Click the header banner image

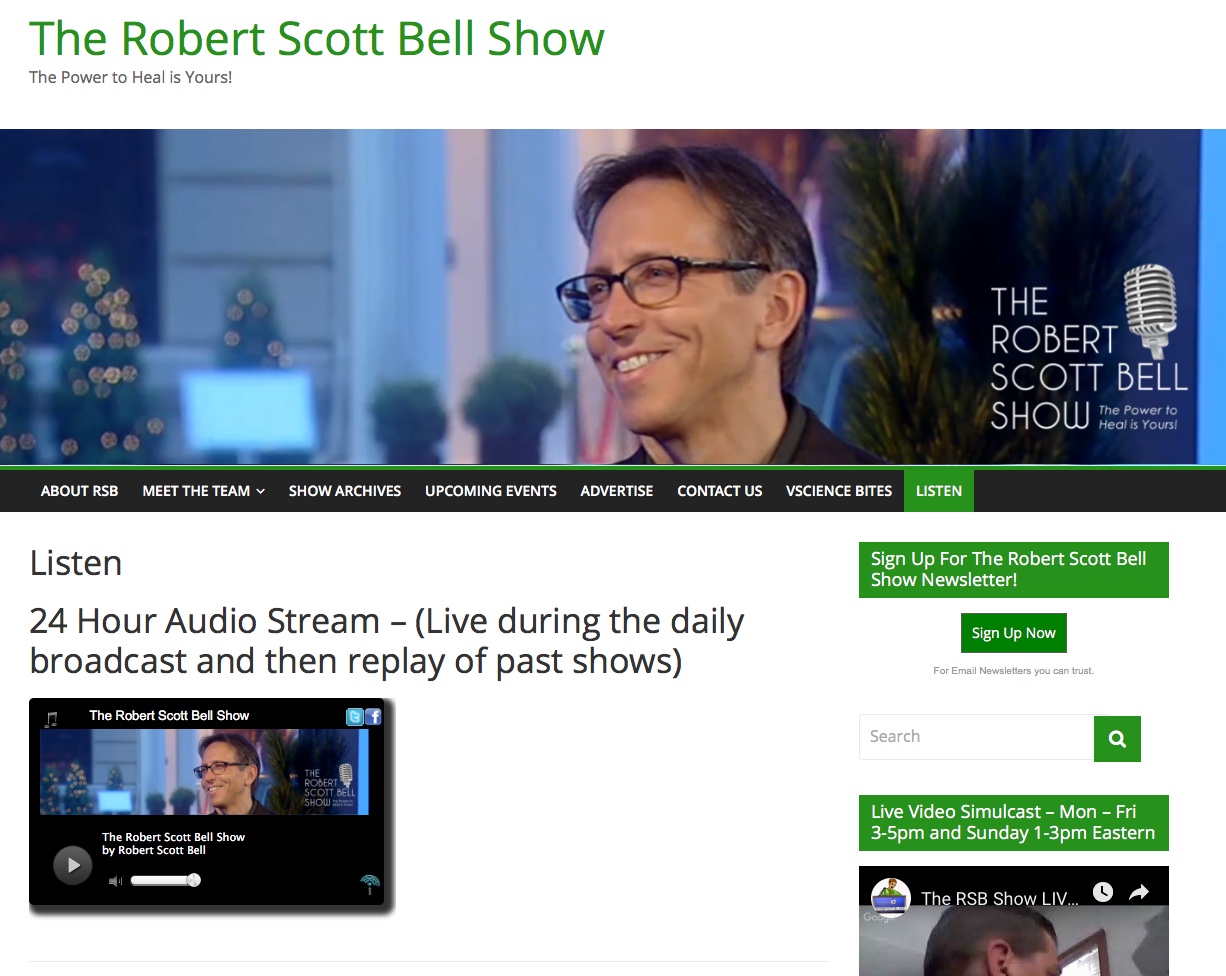(613, 297)
